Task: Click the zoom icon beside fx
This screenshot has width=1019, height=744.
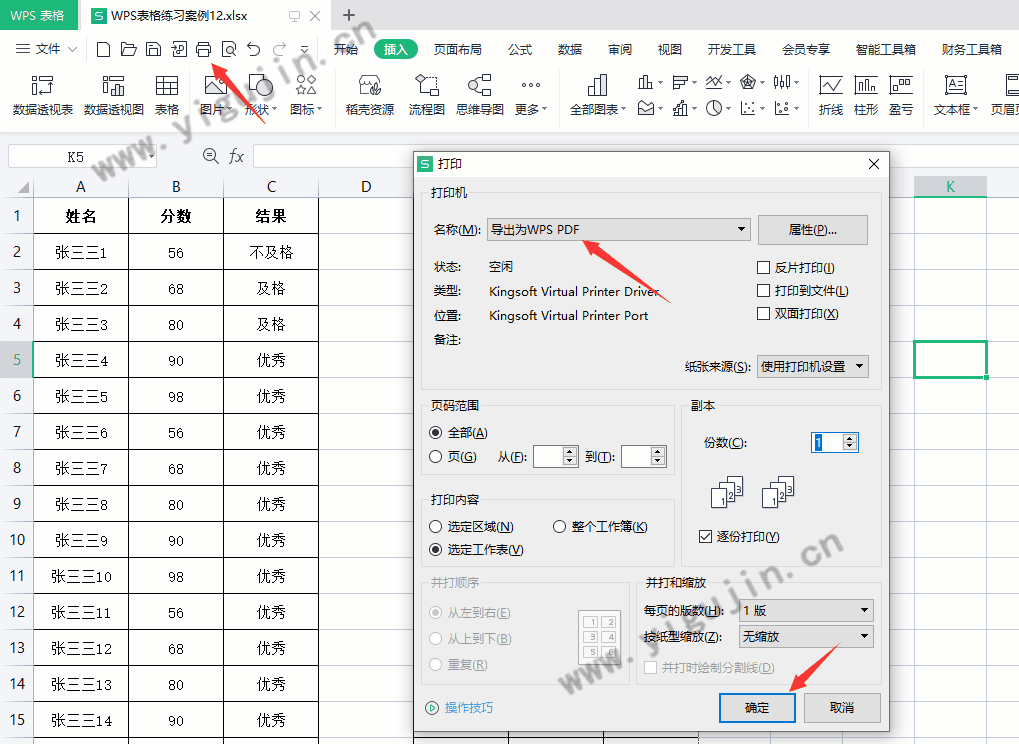Action: 211,156
